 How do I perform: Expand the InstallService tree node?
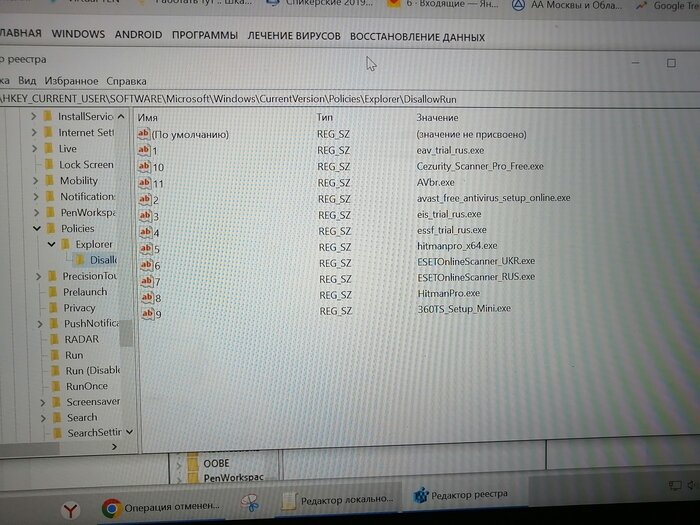tap(33, 116)
